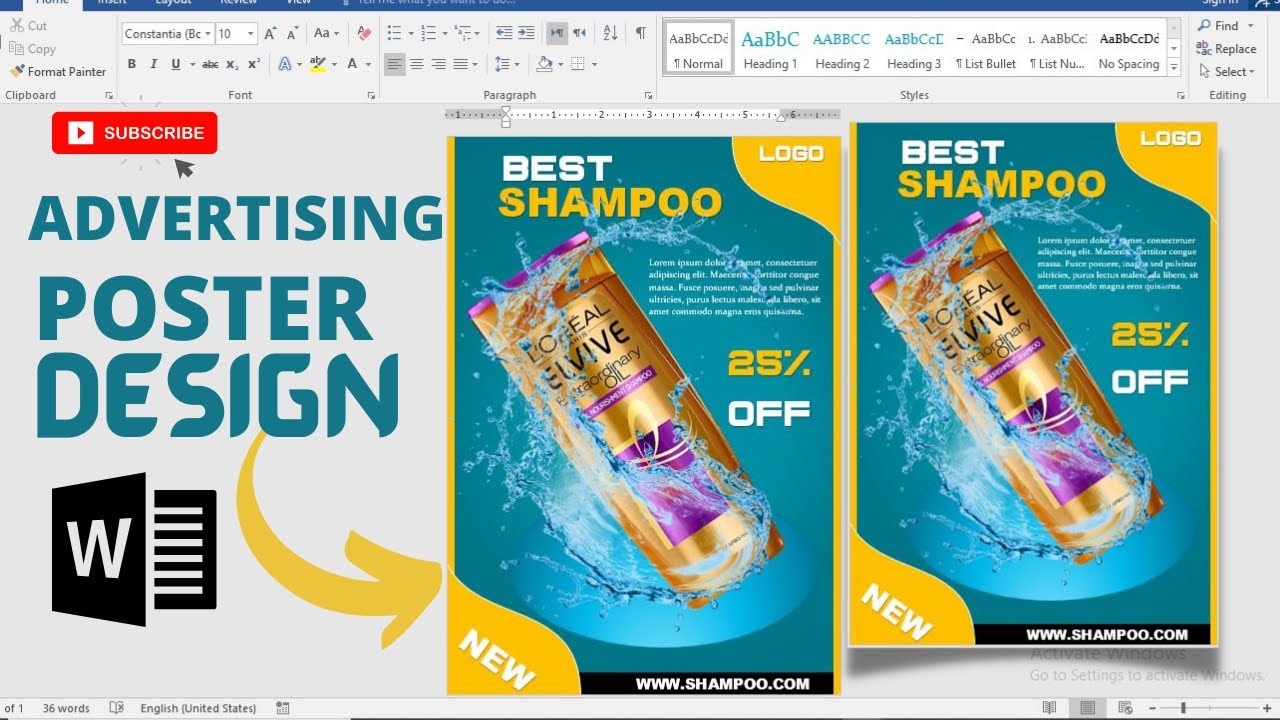Image resolution: width=1280 pixels, height=720 pixels.
Task: Switch to Print Layout view icon
Action: (x=1087, y=708)
